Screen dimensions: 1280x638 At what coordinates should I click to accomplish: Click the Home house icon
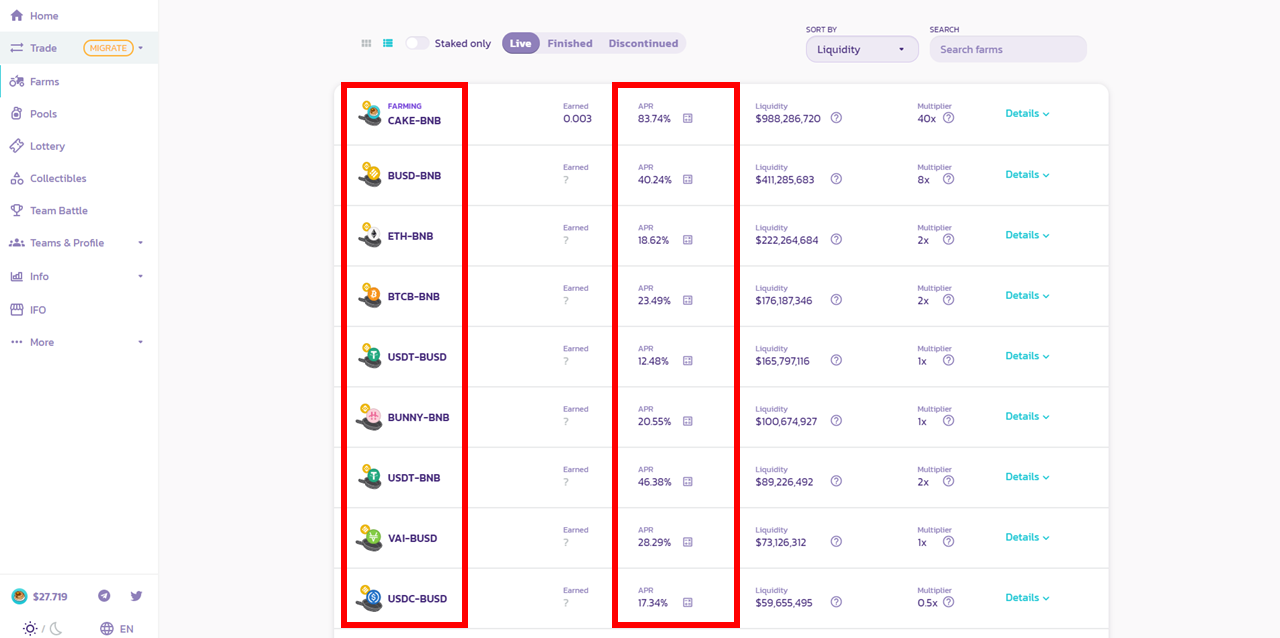(16, 16)
